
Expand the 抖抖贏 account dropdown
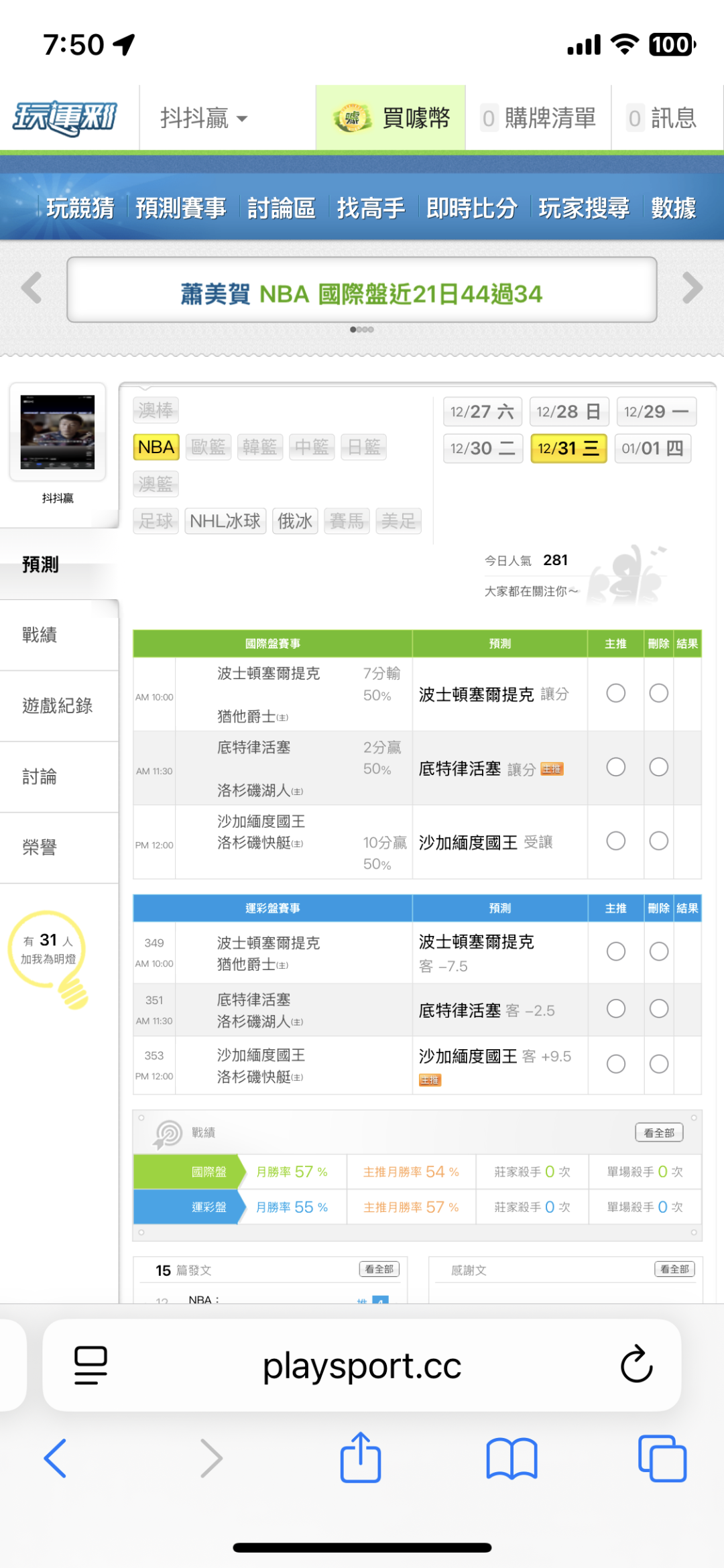tap(204, 118)
